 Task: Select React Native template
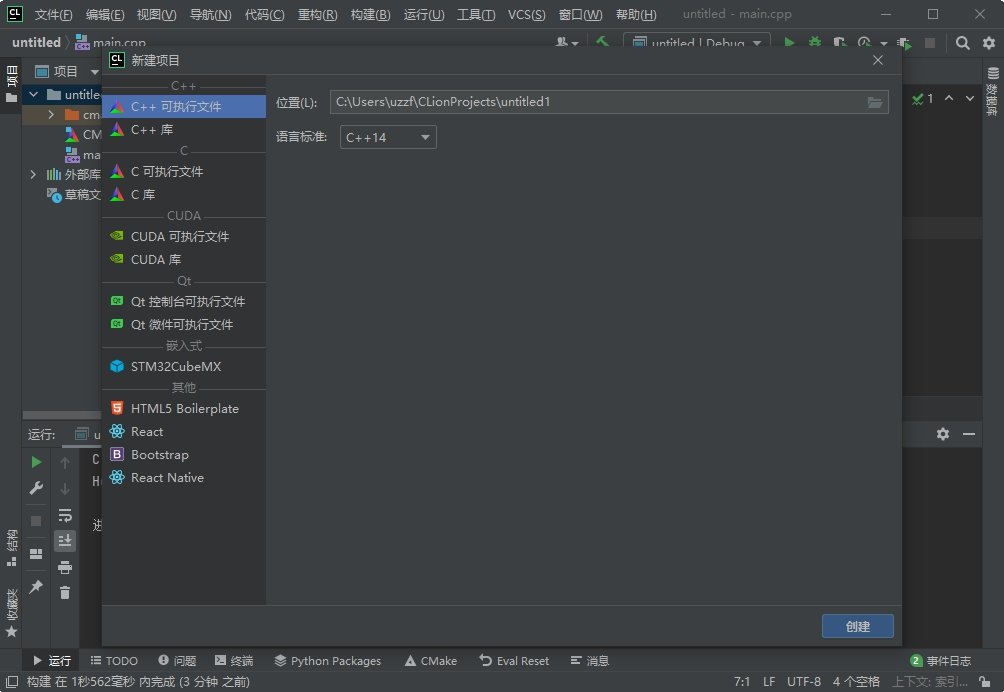click(184, 478)
